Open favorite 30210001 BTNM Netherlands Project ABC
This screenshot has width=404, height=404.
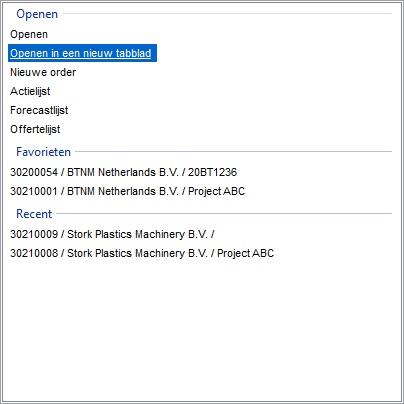(127, 191)
